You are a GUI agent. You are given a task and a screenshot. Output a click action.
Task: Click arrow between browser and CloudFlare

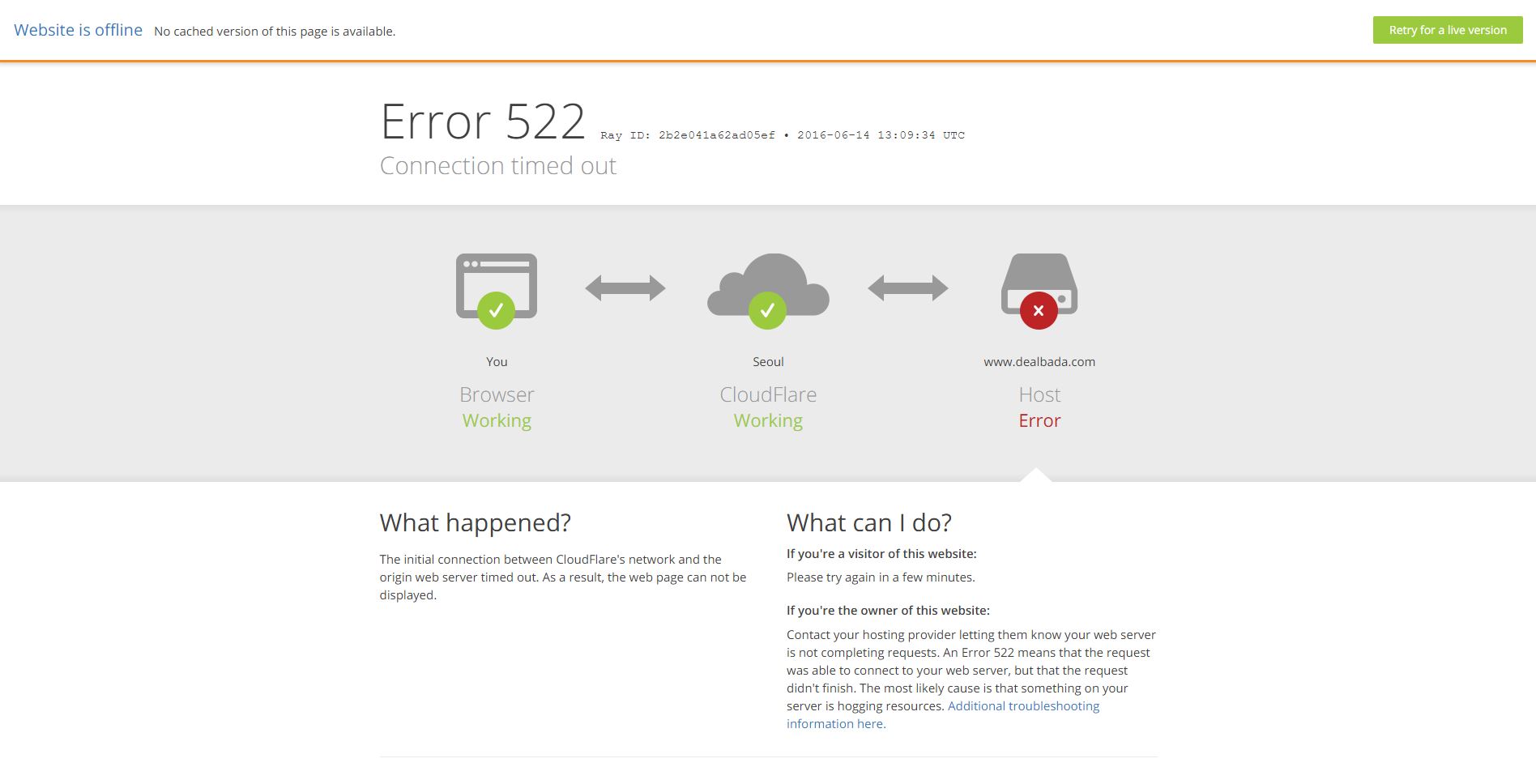click(x=625, y=288)
